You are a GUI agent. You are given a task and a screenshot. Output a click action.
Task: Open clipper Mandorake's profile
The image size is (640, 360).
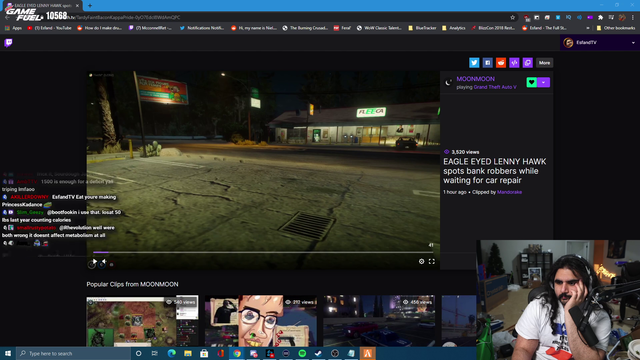click(x=509, y=192)
